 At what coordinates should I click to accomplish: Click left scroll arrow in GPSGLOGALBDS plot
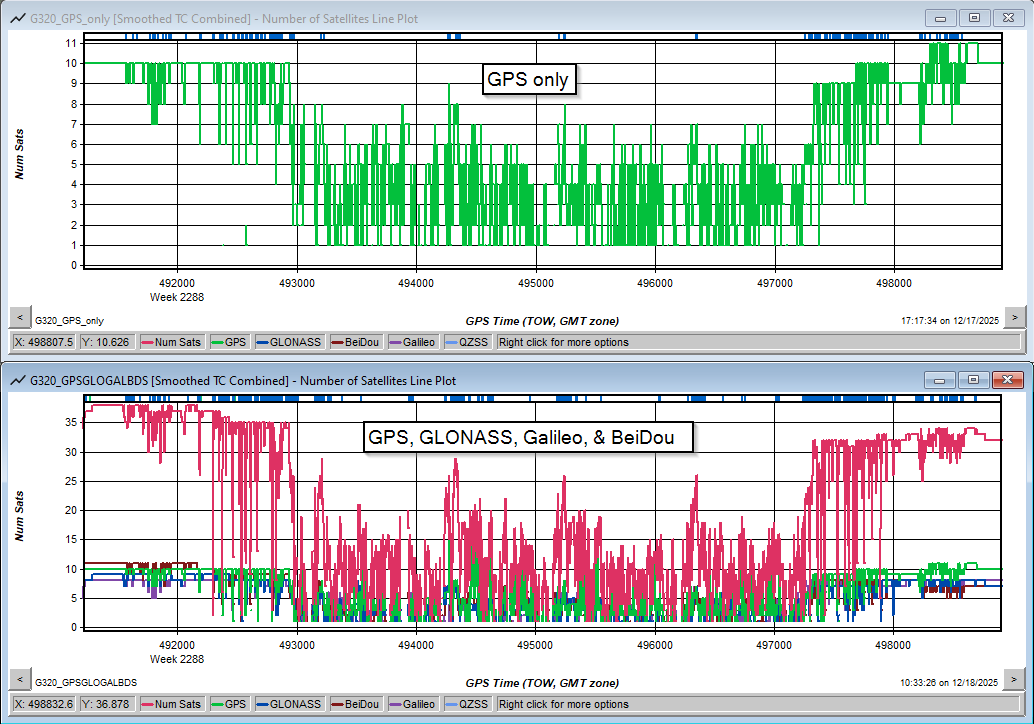point(20,679)
